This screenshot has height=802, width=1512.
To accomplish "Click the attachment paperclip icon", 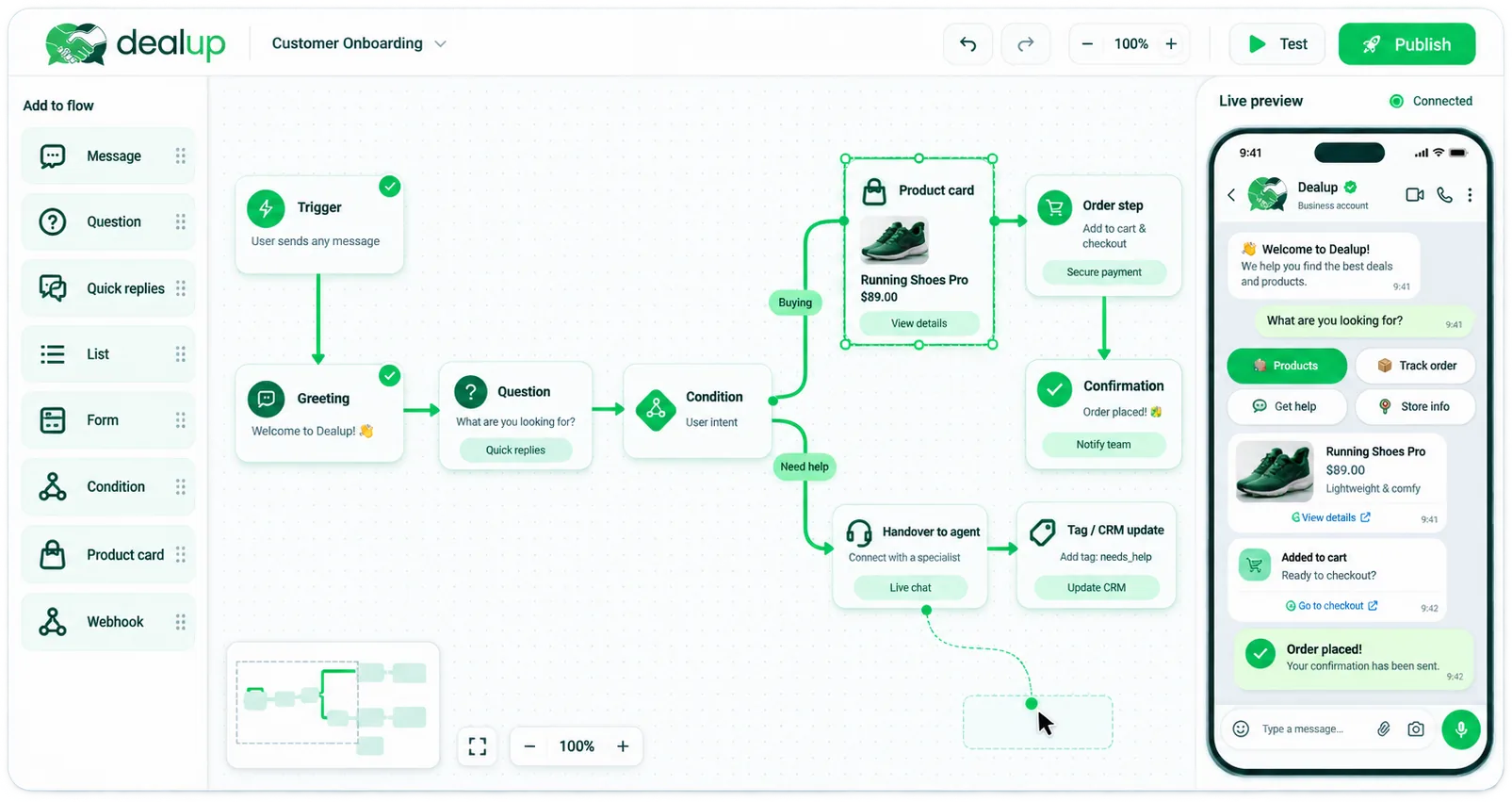I will click(1383, 728).
